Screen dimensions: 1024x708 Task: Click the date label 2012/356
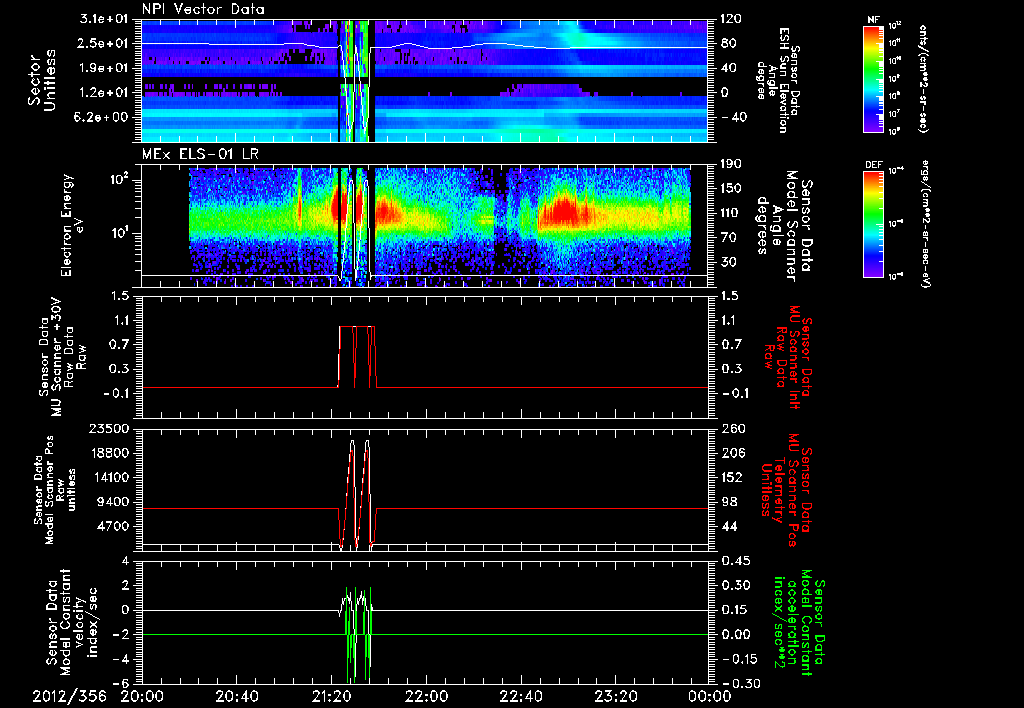click(x=69, y=696)
